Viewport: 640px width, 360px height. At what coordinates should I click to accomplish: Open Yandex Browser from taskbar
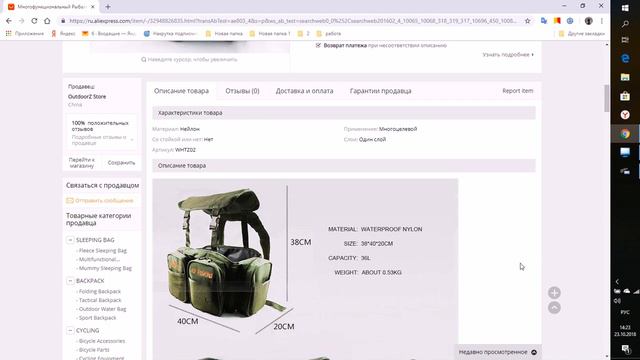coord(625,115)
